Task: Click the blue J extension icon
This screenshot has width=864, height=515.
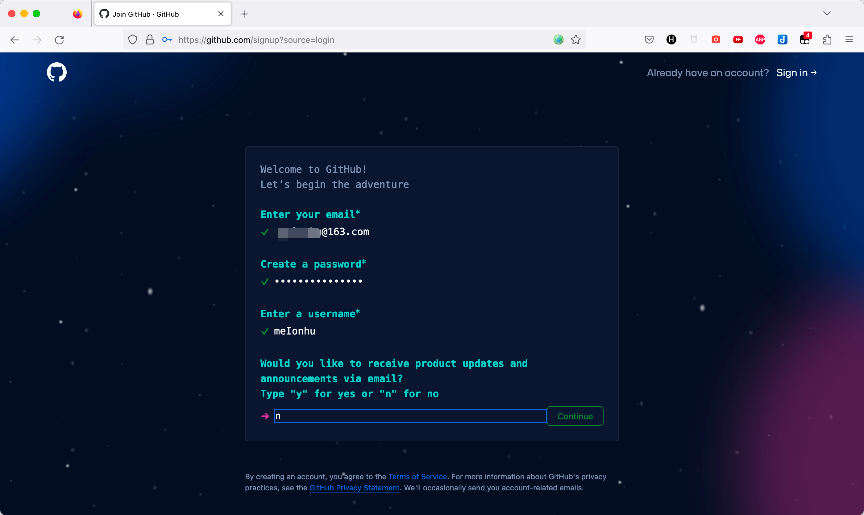Action: click(x=782, y=40)
